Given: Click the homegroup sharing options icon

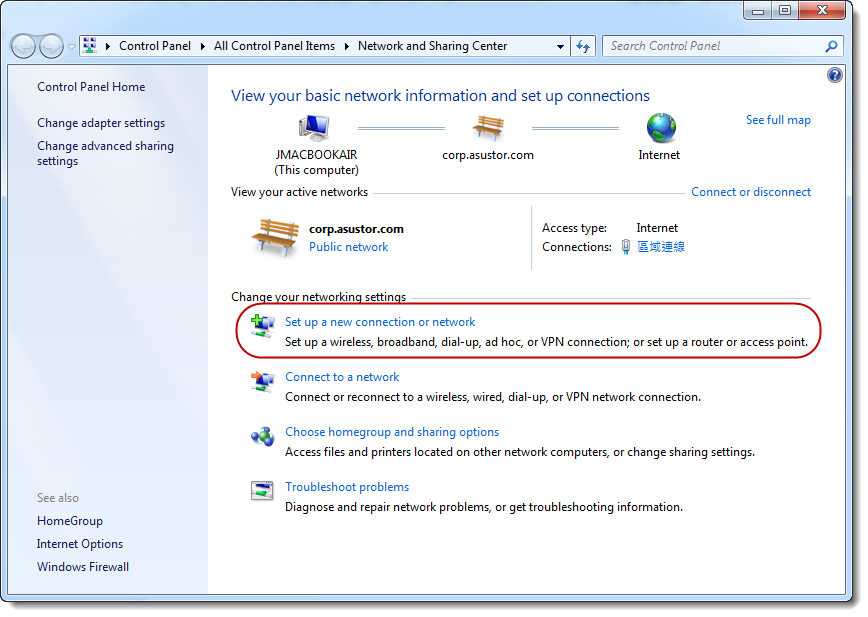Looking at the screenshot, I should [262, 436].
